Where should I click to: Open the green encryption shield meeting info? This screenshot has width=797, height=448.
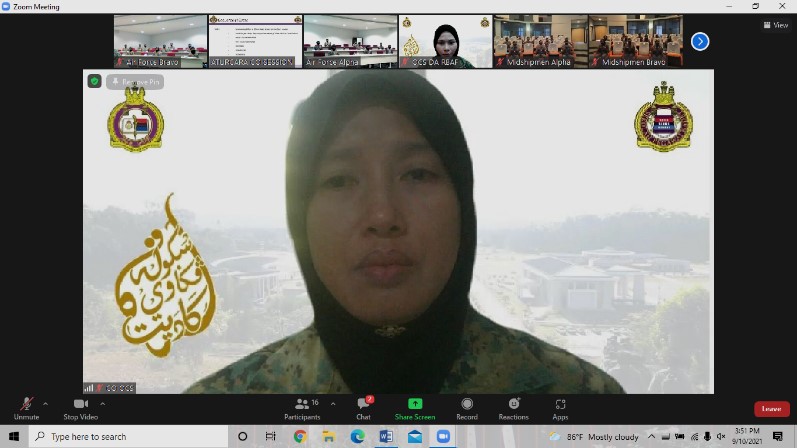95,81
